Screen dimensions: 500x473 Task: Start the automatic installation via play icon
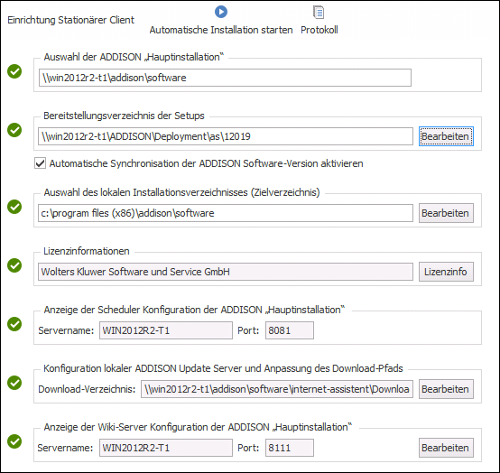[x=221, y=12]
